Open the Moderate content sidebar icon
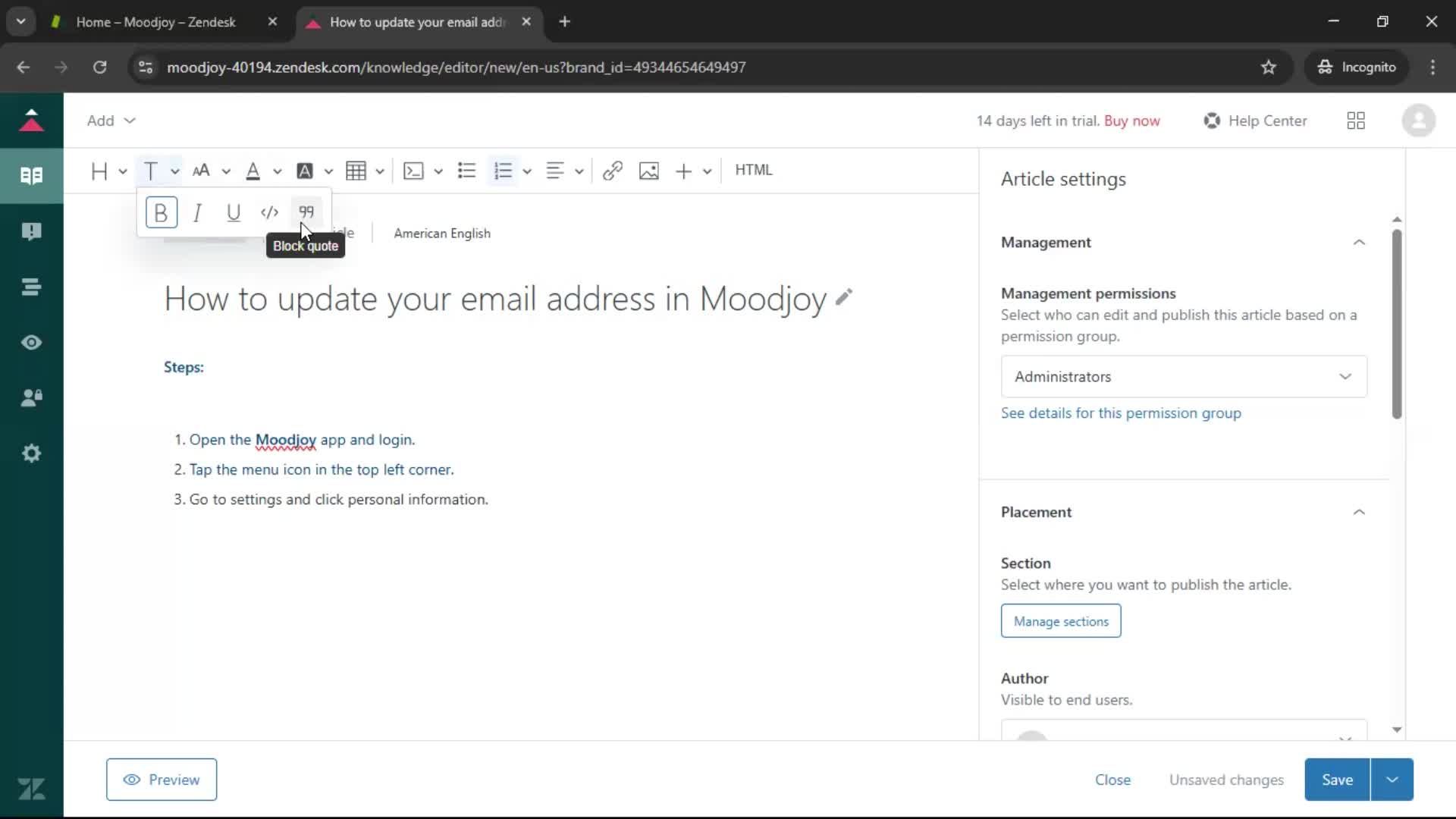Screen dimensions: 1456x819 [32, 231]
